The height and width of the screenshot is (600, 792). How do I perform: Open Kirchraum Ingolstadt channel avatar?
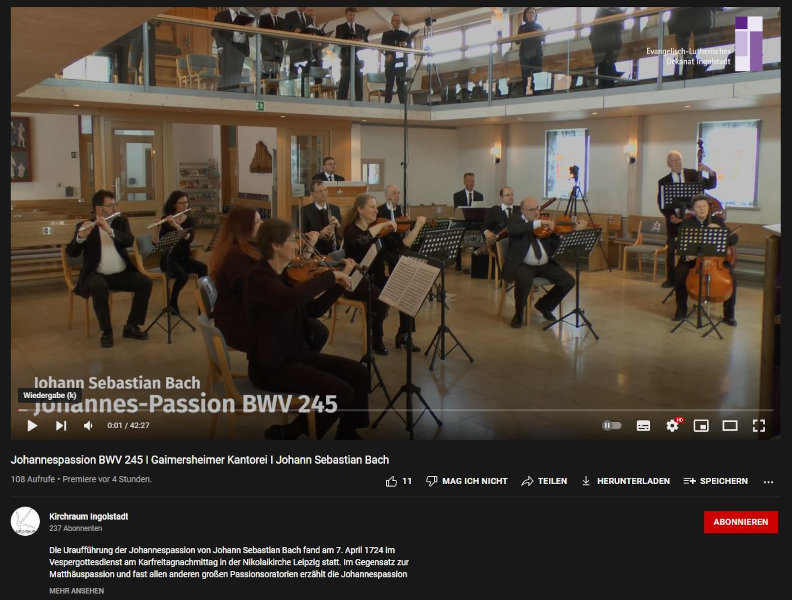pyautogui.click(x=25, y=522)
